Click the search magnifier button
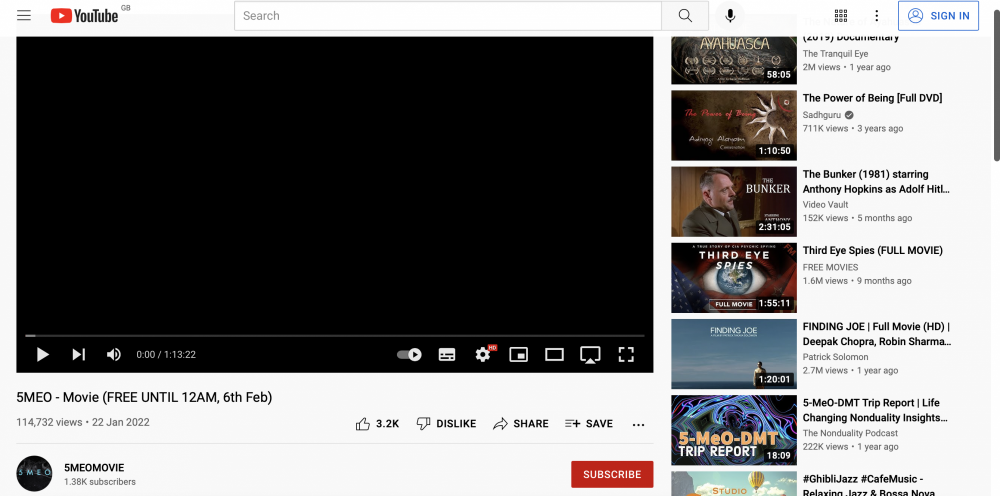The width and height of the screenshot is (1000, 496). click(x=685, y=16)
